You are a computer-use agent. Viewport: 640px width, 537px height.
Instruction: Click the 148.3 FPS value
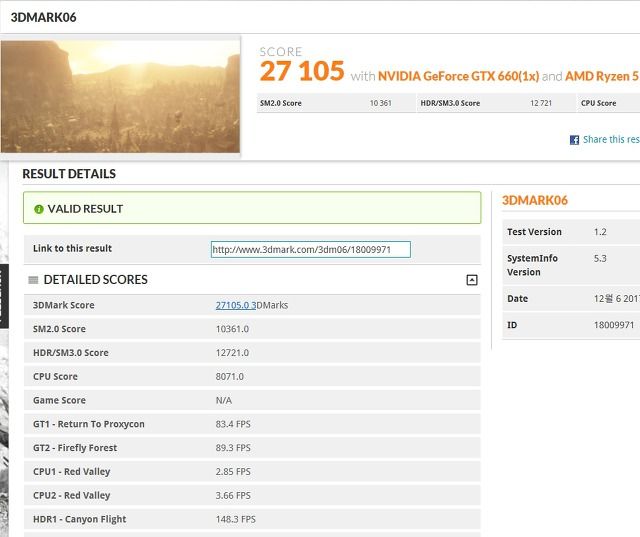pos(236,519)
